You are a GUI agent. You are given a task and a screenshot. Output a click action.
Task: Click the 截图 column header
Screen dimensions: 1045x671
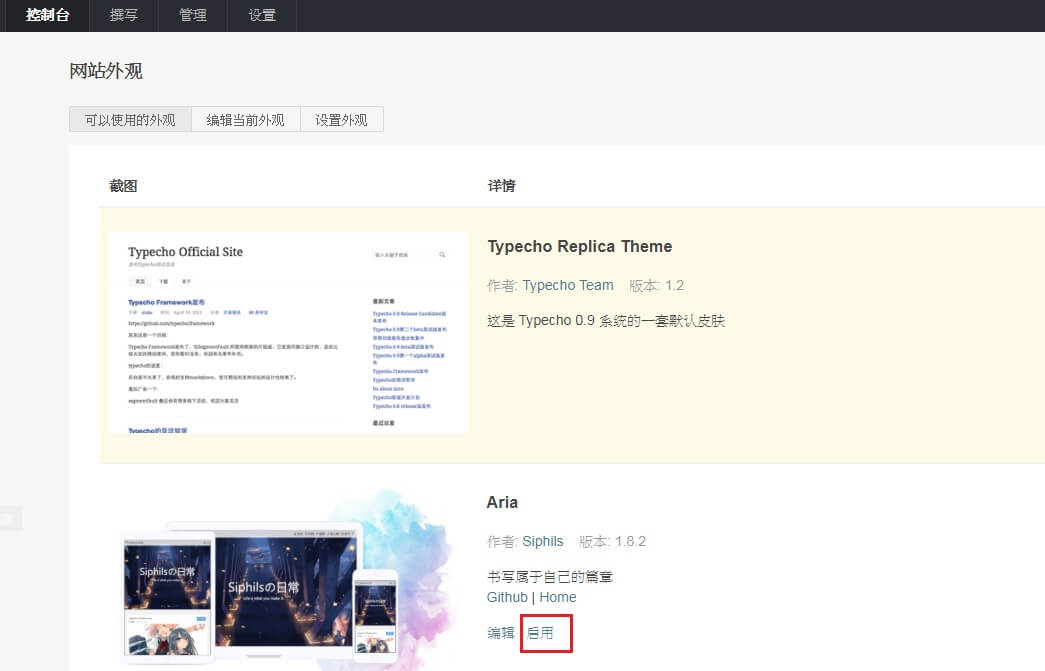tap(123, 186)
